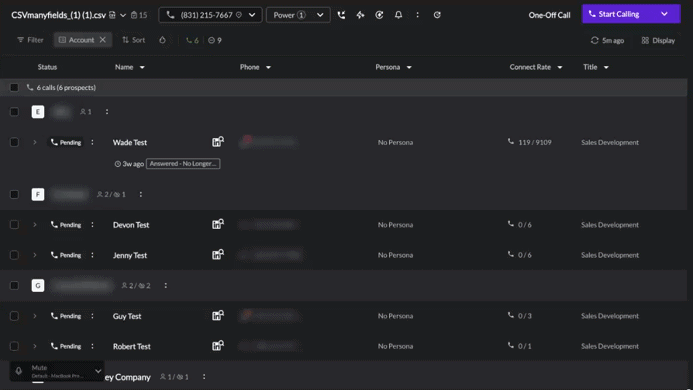
Task: Click the phone settings call icon in toolbar
Action: pos(341,15)
